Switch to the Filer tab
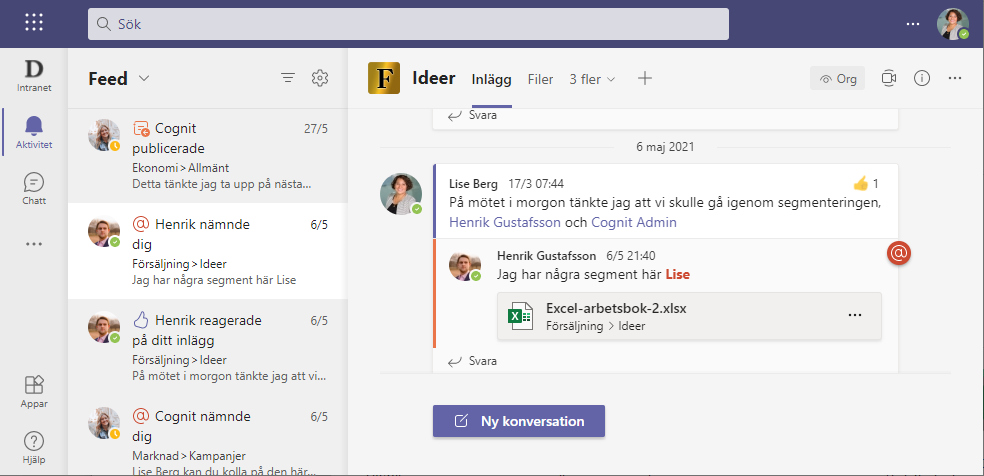The image size is (984, 476). tap(540, 78)
